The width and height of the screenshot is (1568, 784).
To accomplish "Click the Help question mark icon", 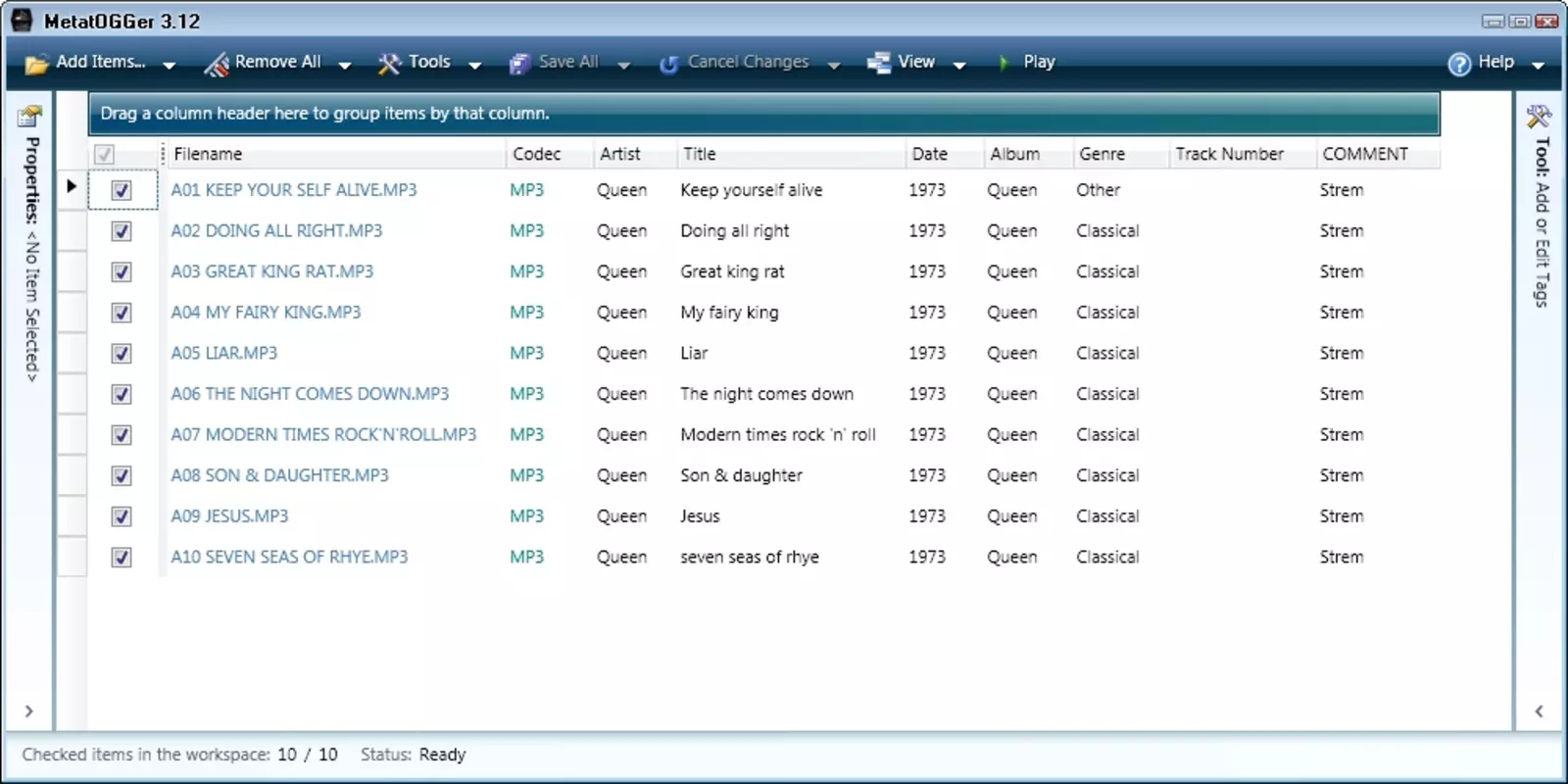I will click(x=1459, y=64).
